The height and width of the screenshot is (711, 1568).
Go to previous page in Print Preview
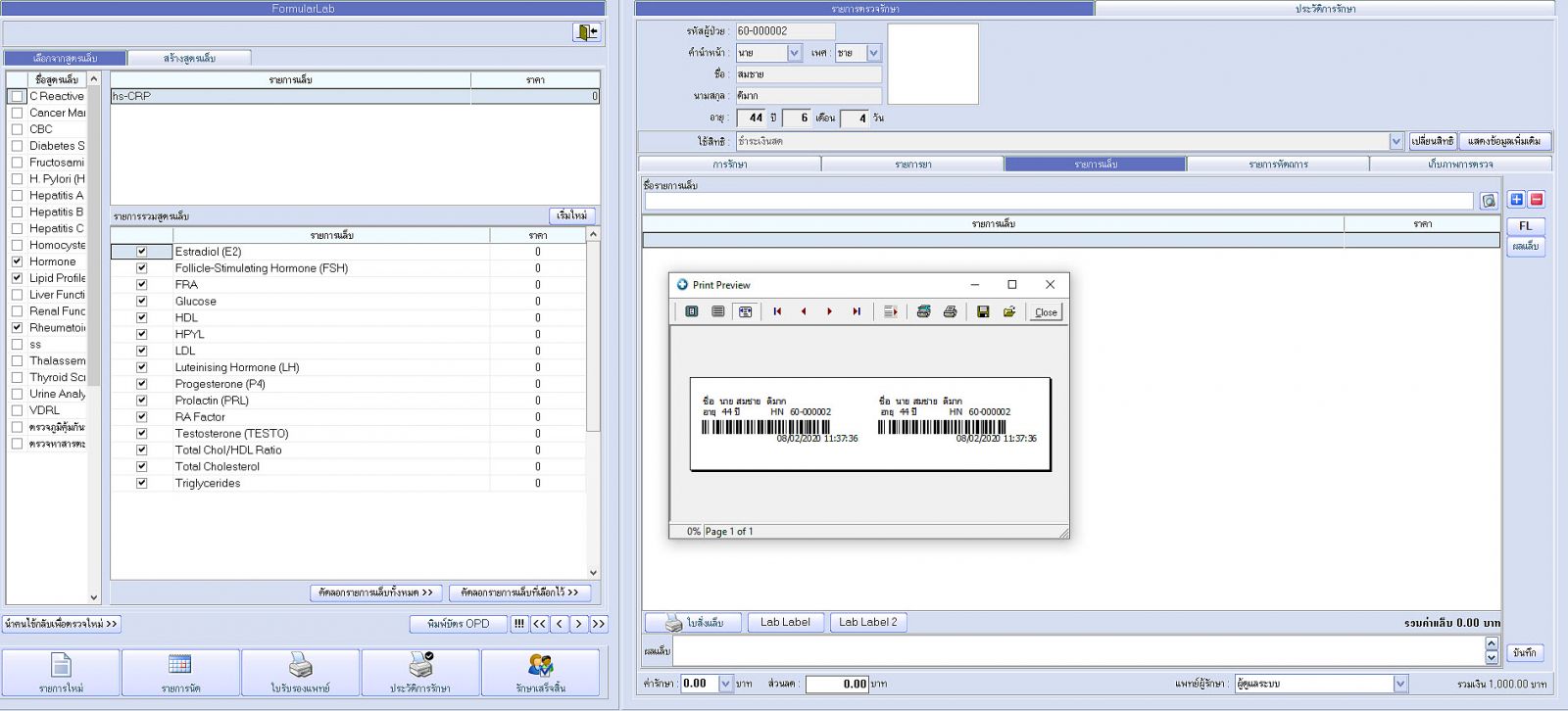[804, 311]
